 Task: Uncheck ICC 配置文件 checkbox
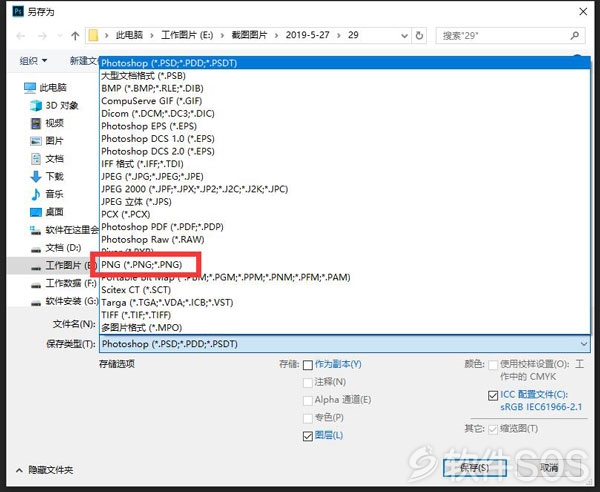coord(493,395)
